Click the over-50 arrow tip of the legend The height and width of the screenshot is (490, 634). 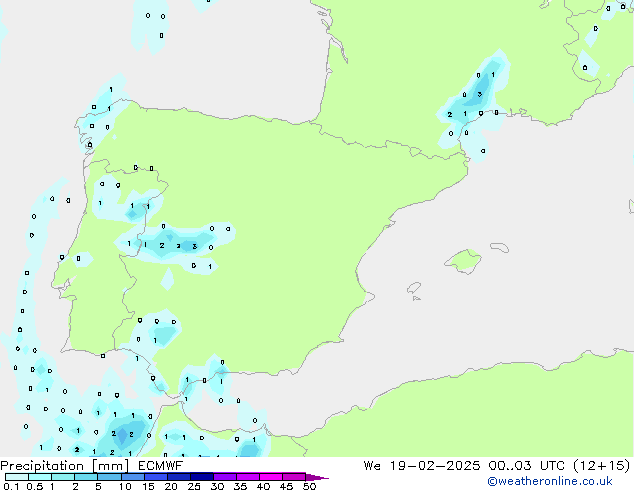[317, 477]
